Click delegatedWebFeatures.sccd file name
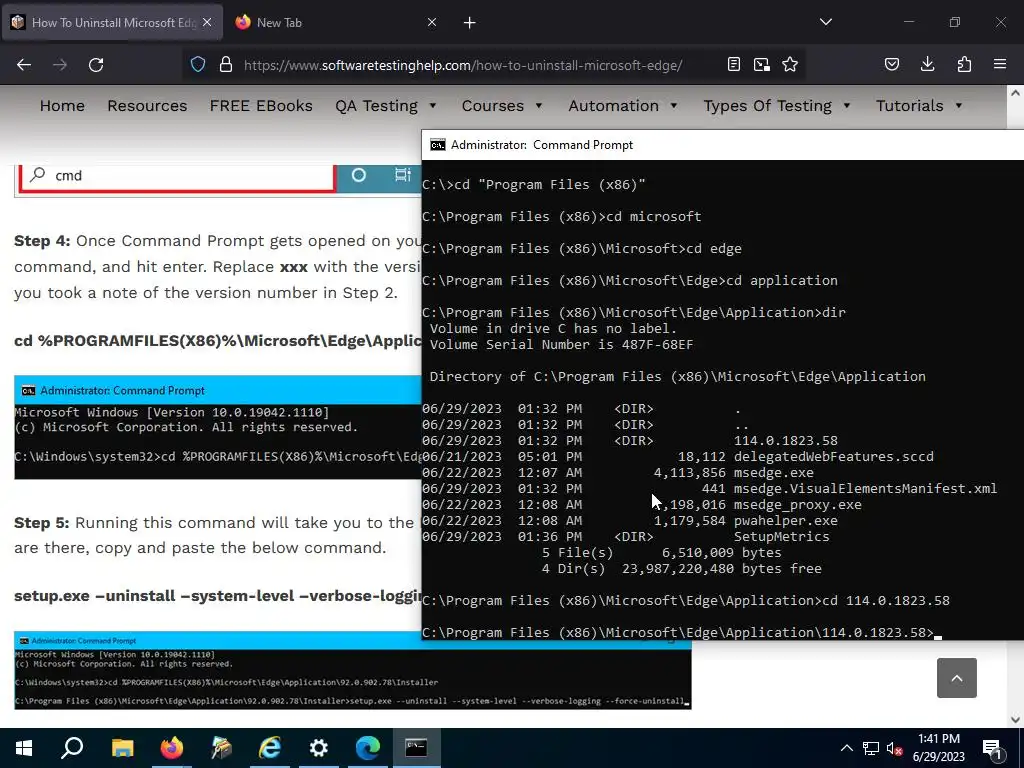 [x=834, y=456]
